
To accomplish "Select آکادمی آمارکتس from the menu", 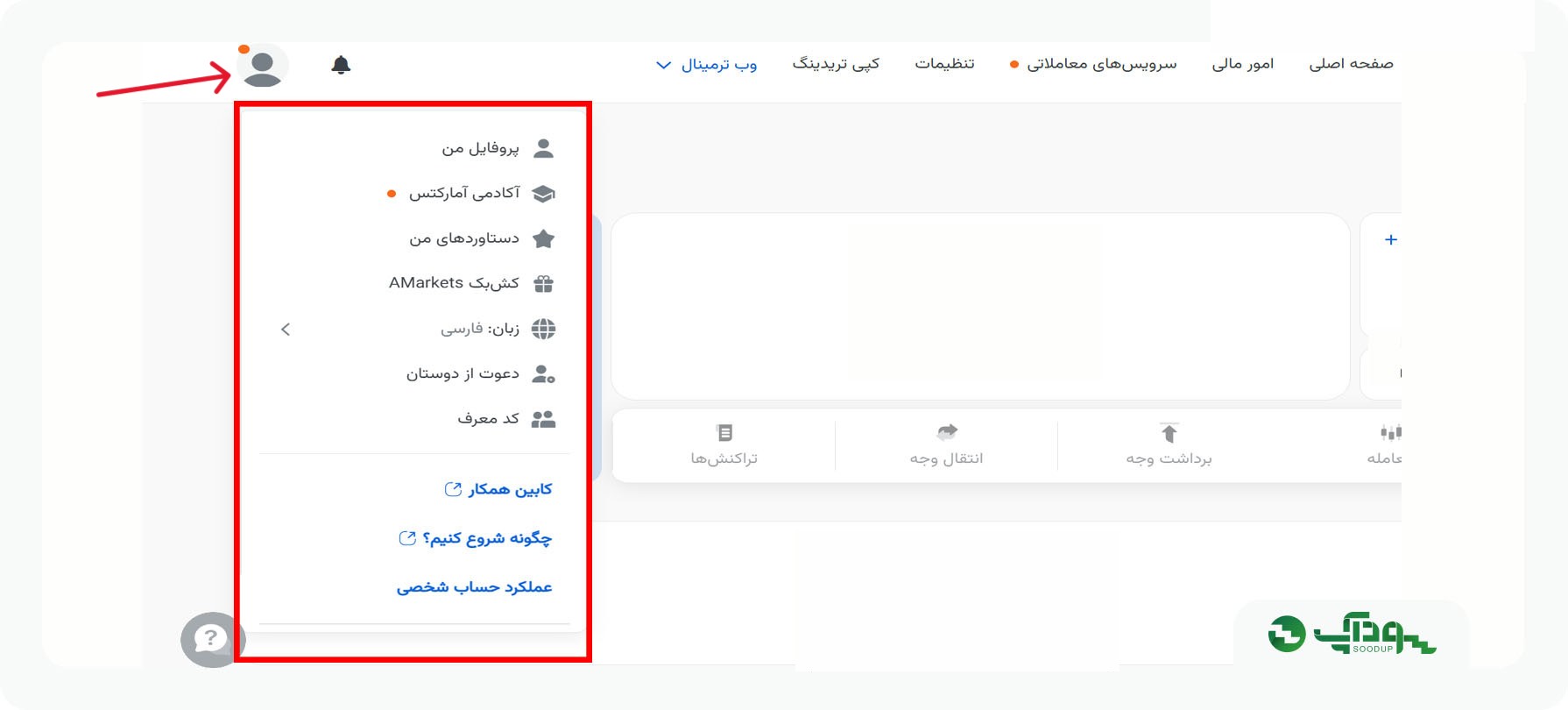I will pyautogui.click(x=464, y=193).
